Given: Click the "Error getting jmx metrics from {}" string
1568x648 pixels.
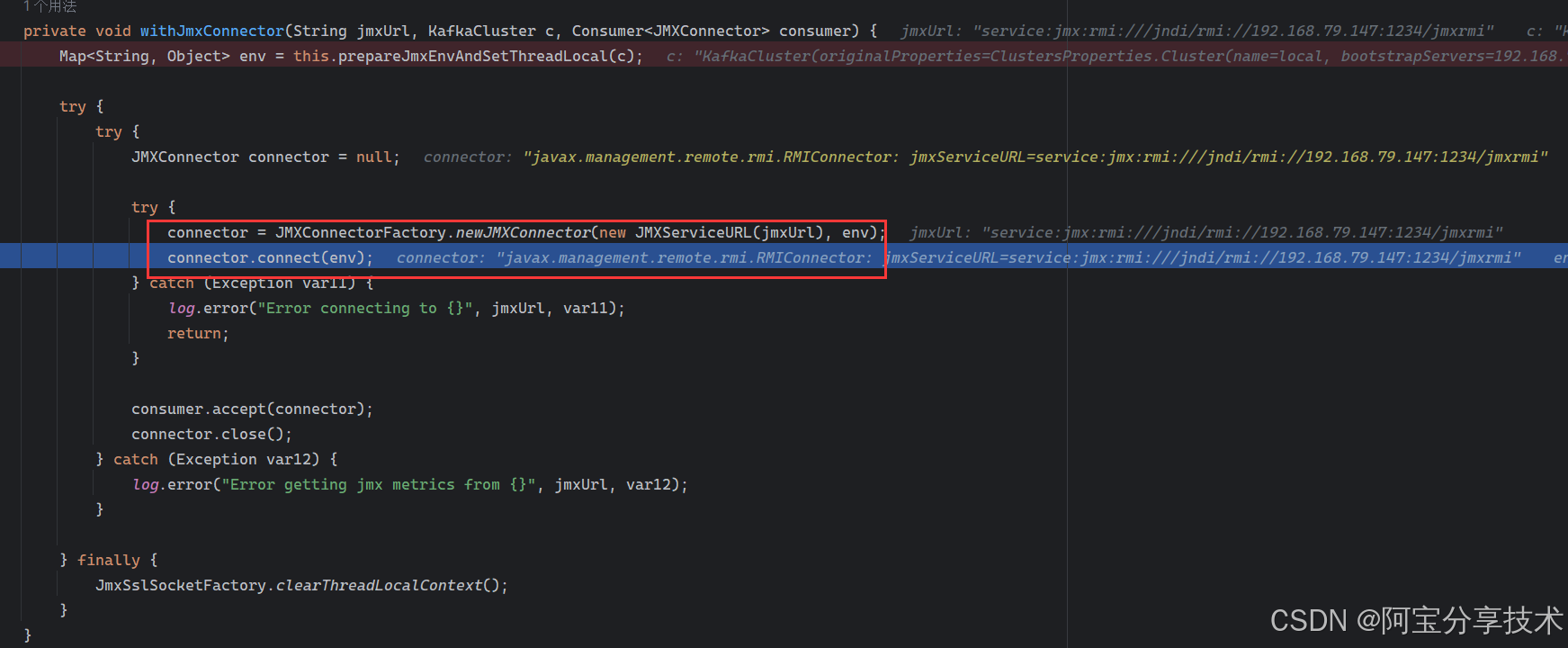Looking at the screenshot, I should click(x=379, y=484).
